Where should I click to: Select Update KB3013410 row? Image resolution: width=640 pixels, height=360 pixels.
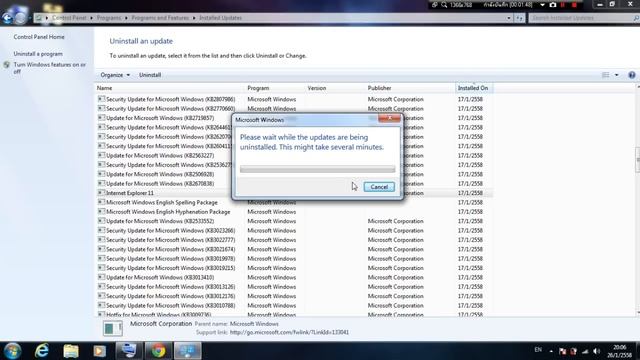click(x=294, y=278)
